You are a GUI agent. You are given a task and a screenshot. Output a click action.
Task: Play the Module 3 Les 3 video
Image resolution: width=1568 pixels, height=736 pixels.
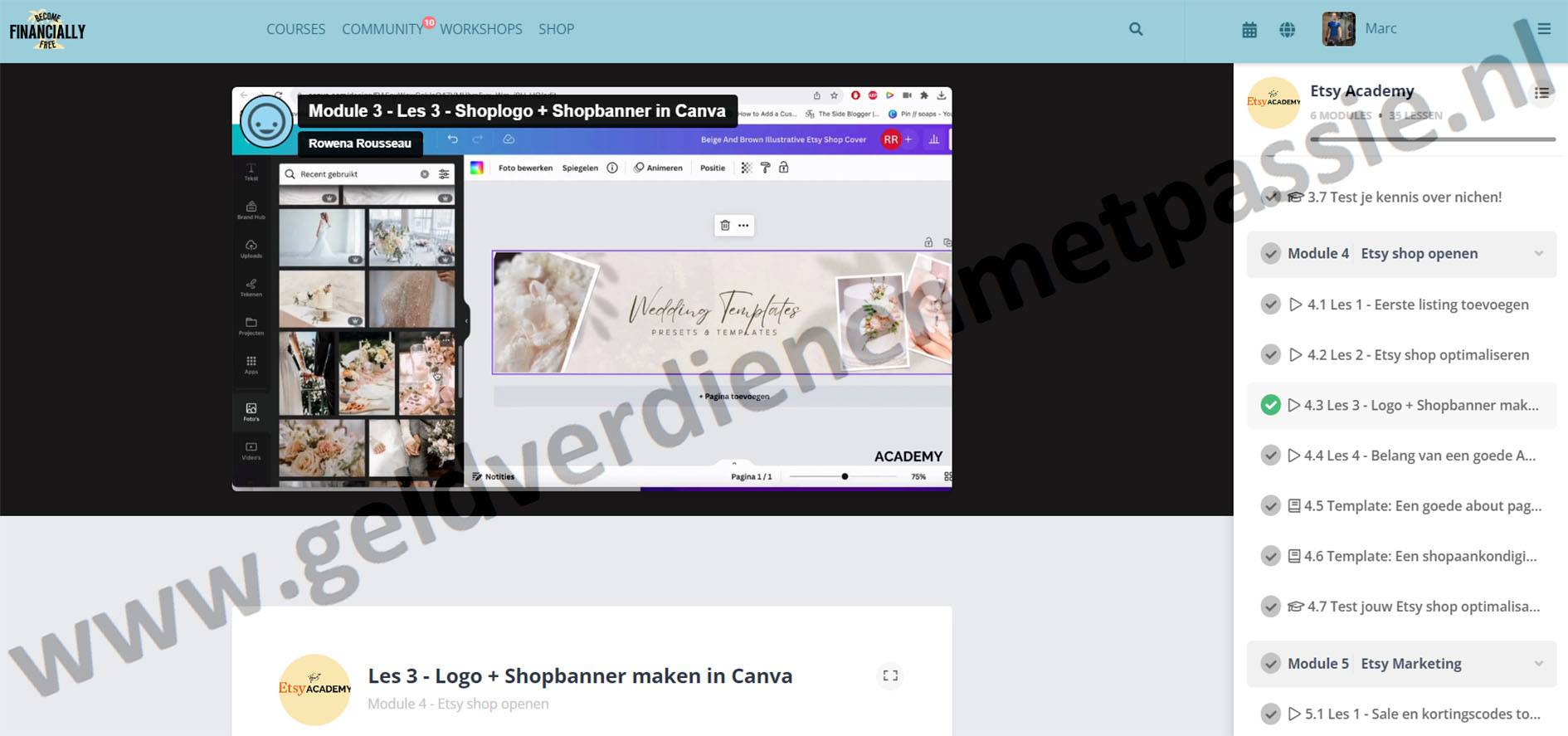click(592, 289)
